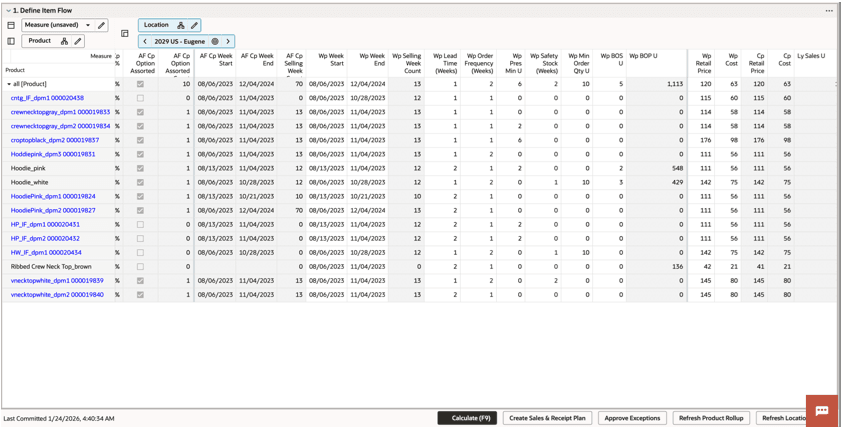This screenshot has width=841, height=433.
Task: Collapse the 1. Define Item Flow section
Action: tap(8, 10)
